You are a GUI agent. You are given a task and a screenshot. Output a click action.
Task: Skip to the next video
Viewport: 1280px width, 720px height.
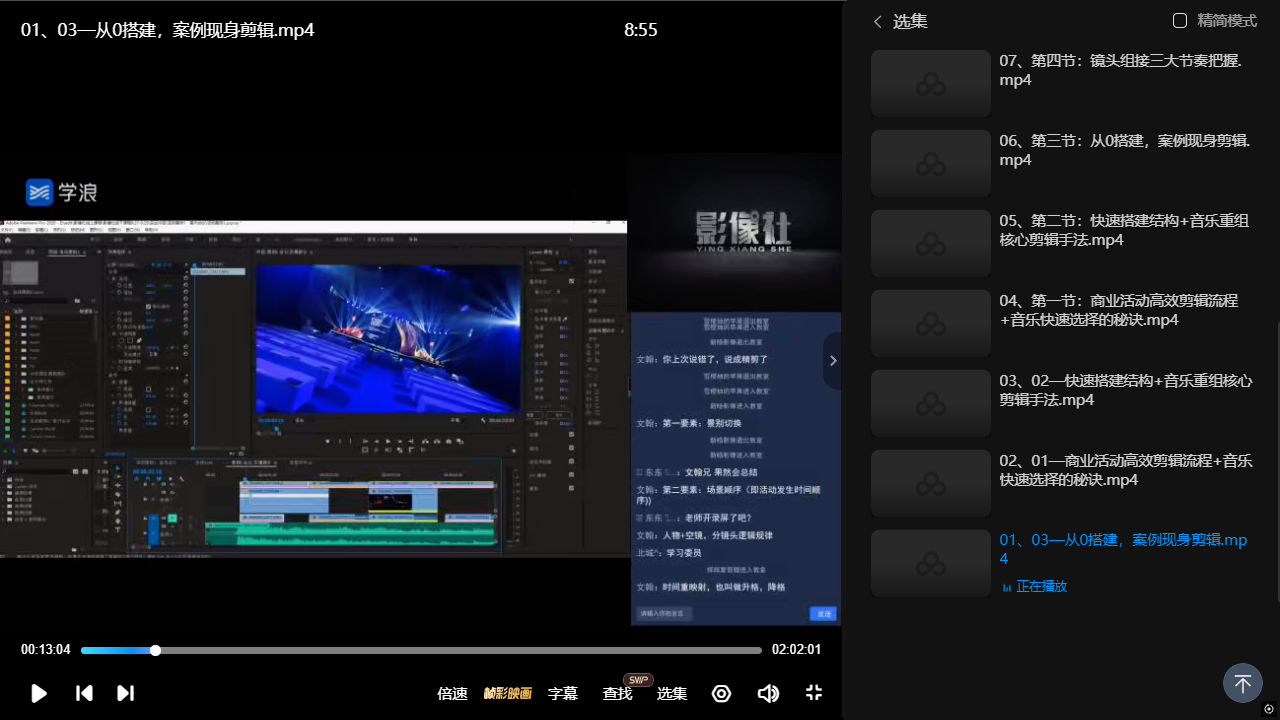[x=125, y=693]
